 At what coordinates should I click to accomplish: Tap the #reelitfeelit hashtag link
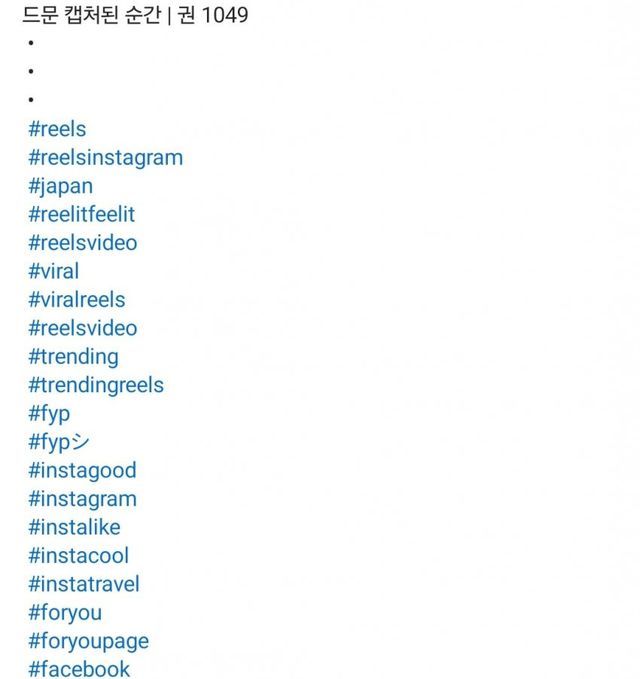click(81, 215)
